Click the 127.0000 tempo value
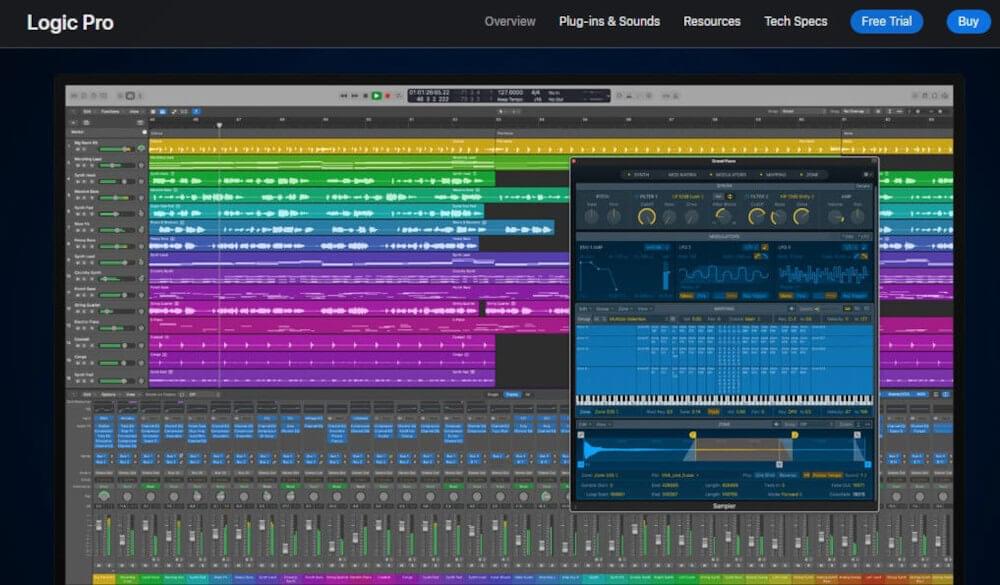1000x585 pixels. tap(510, 93)
